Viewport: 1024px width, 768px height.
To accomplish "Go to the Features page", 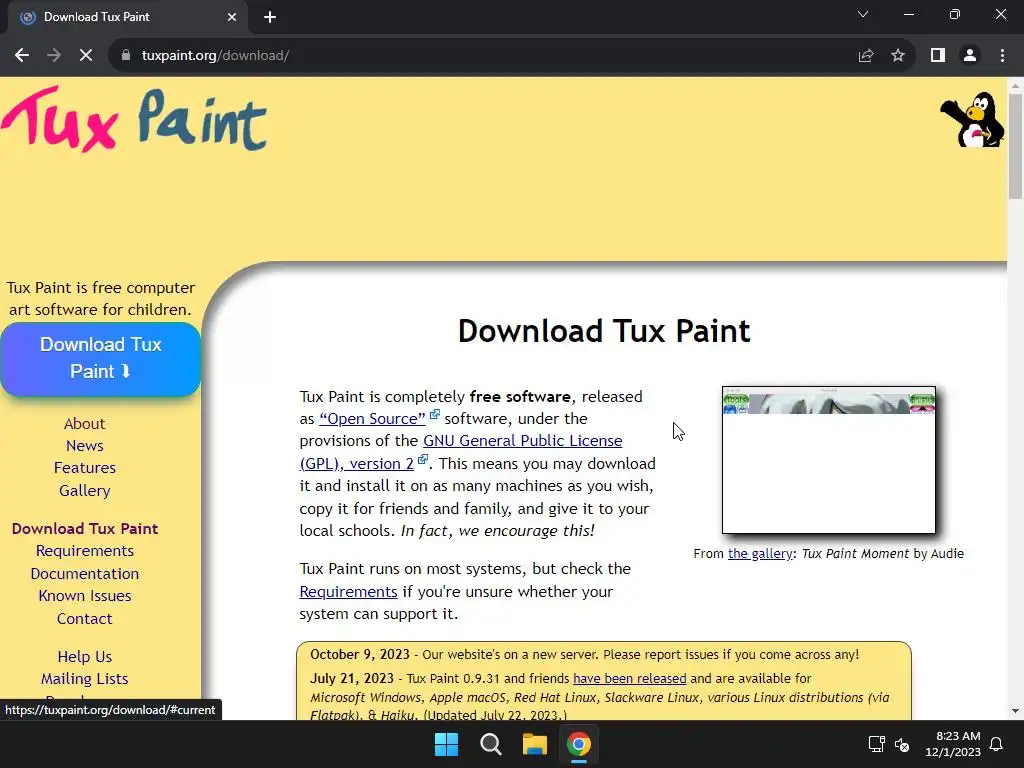I will pos(84,468).
